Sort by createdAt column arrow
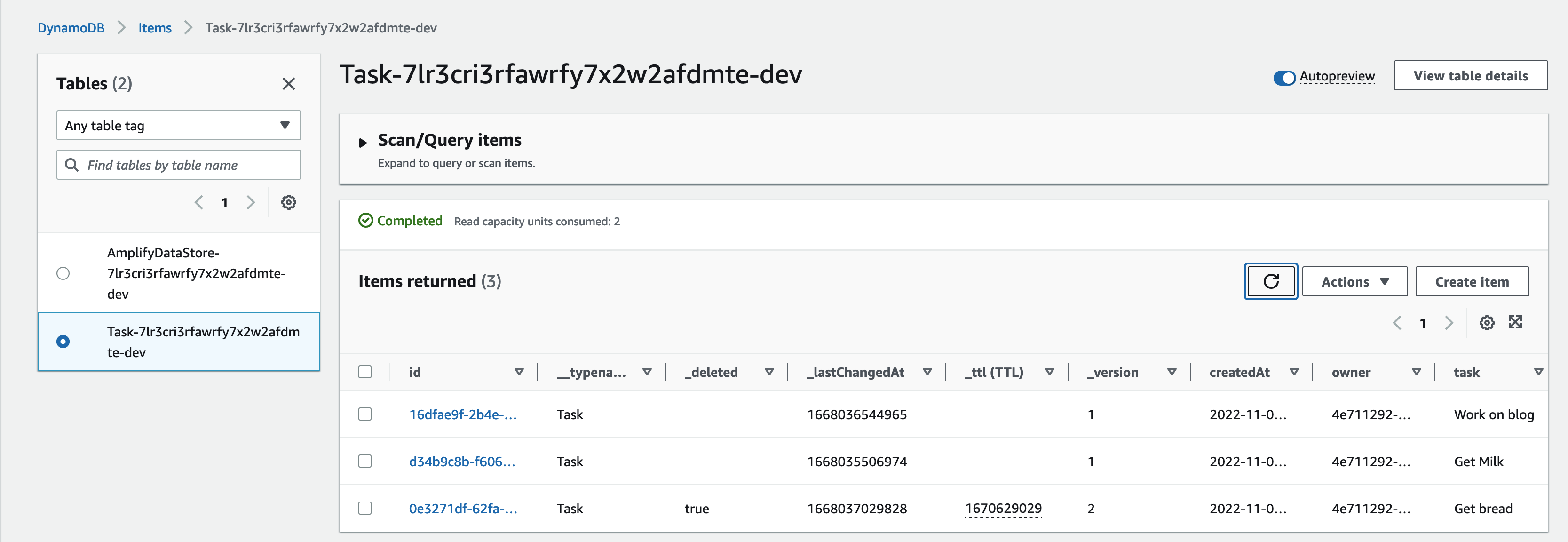This screenshot has width=1568, height=542. [1294, 372]
